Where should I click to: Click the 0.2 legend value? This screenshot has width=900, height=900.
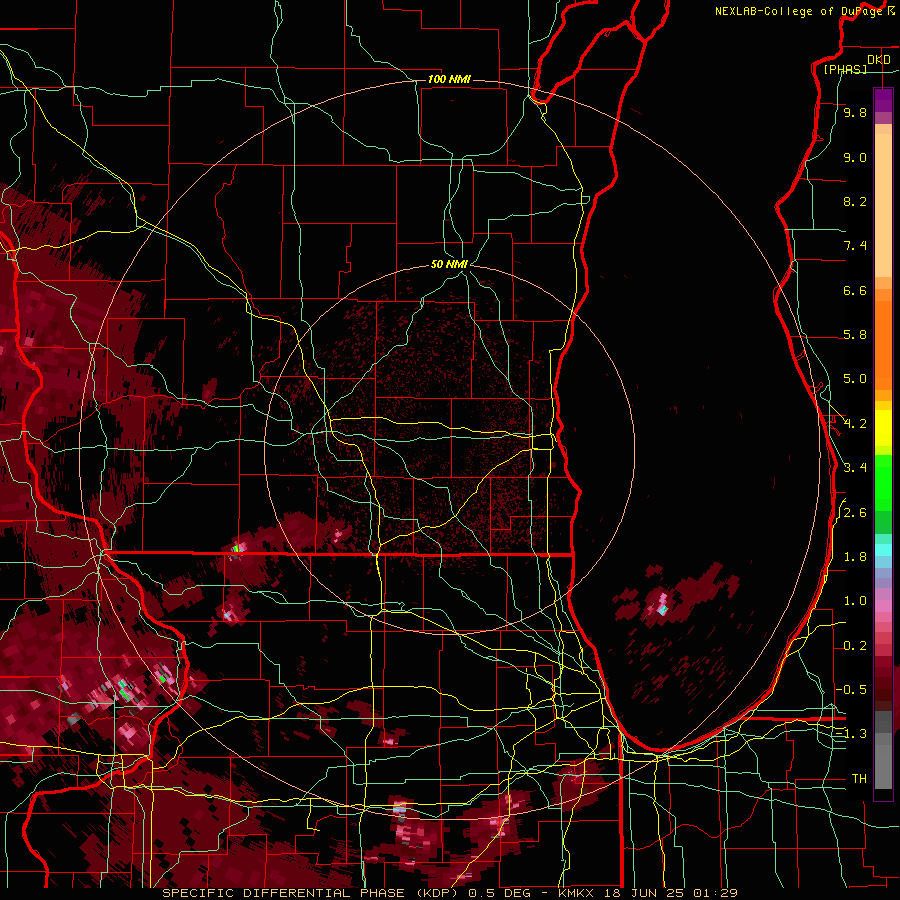tap(855, 646)
